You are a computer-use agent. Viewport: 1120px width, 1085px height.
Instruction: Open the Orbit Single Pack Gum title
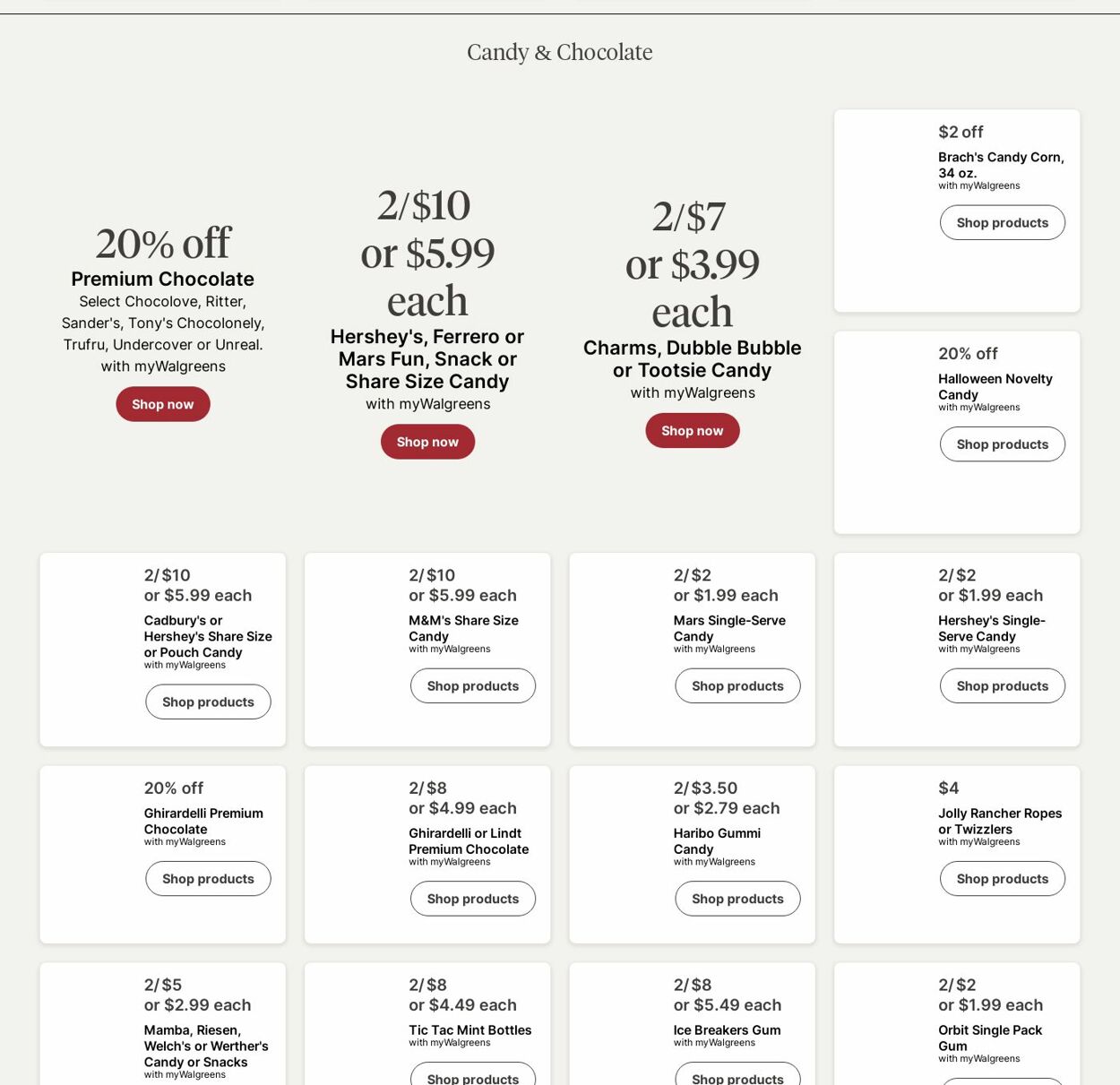[x=989, y=1038]
